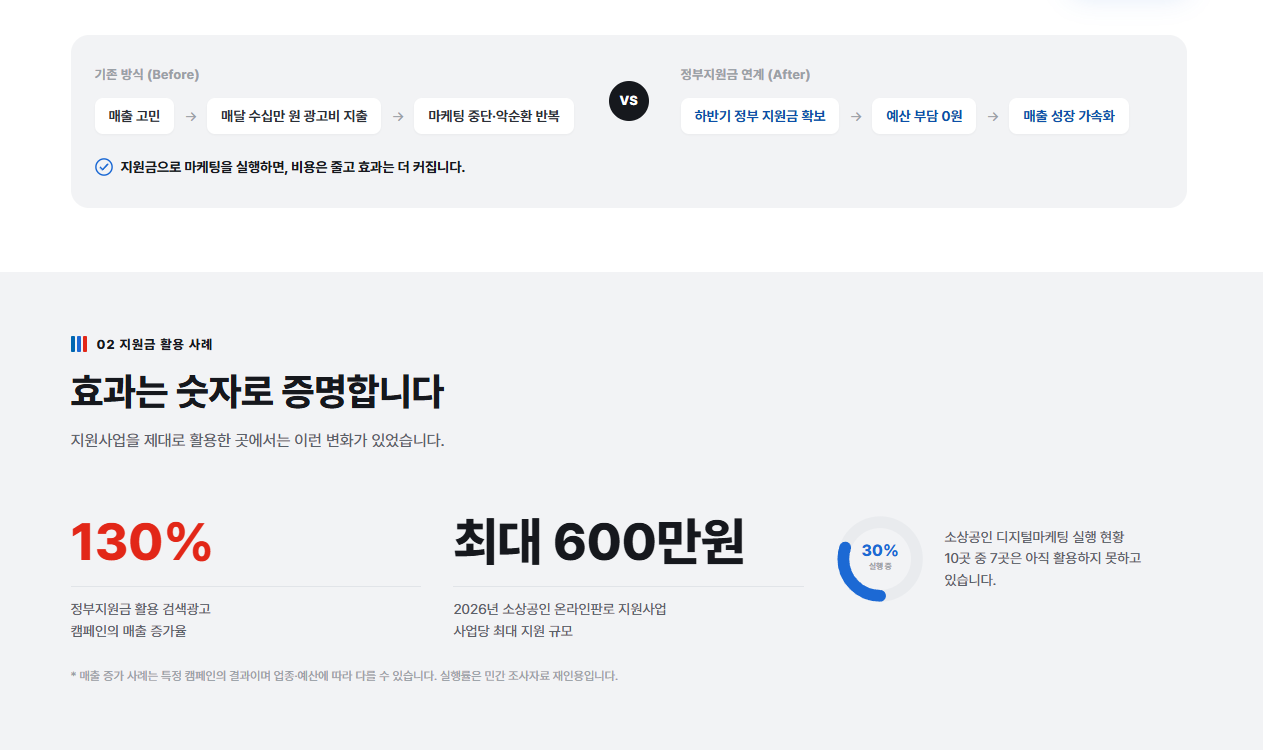Click the red 130% statistic
The image size is (1263, 750).
[x=141, y=543]
